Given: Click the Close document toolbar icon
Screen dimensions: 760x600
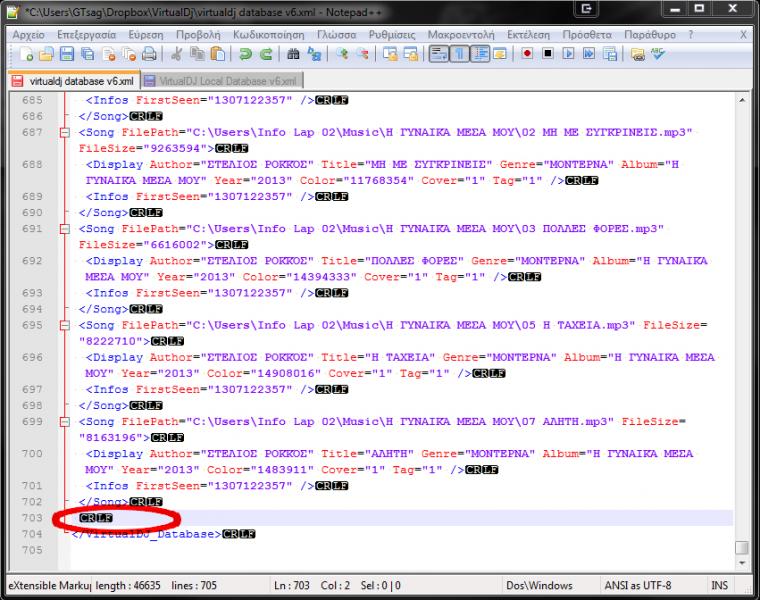Looking at the screenshot, I should [x=109, y=54].
